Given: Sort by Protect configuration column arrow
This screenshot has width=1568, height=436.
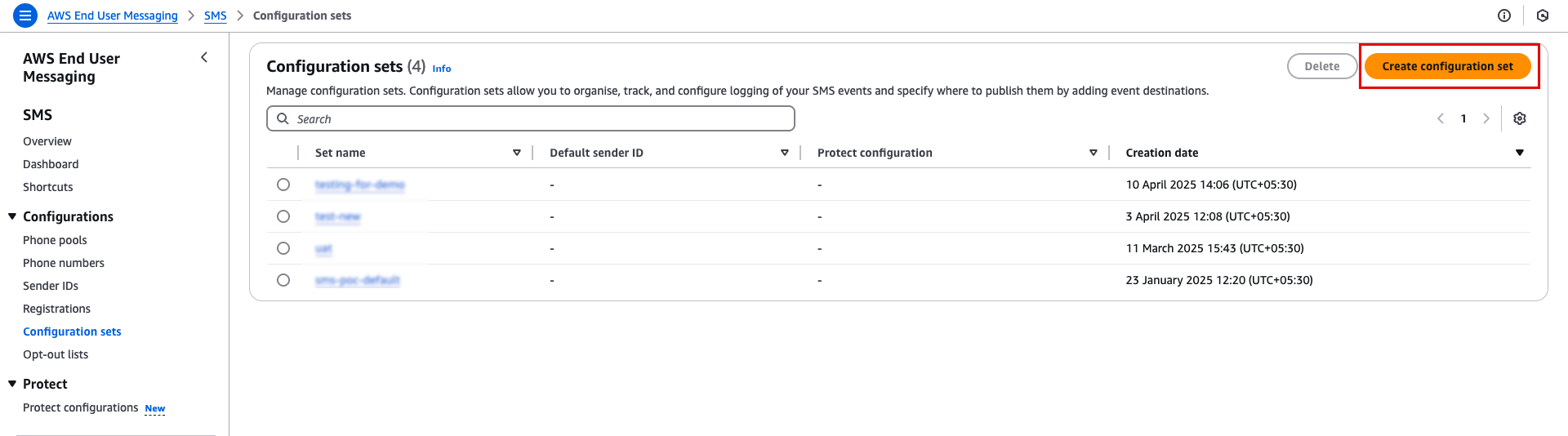Looking at the screenshot, I should pyautogui.click(x=1094, y=153).
